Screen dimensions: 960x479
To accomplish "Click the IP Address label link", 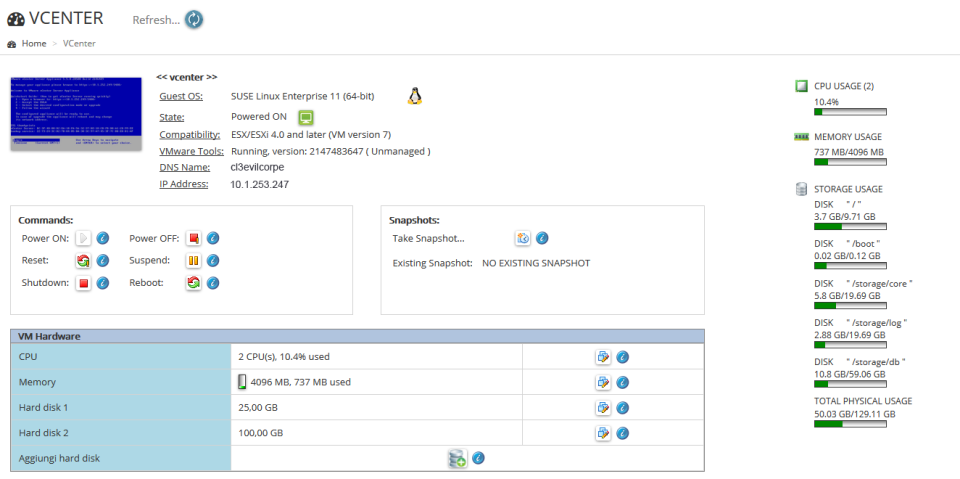I will point(184,184).
